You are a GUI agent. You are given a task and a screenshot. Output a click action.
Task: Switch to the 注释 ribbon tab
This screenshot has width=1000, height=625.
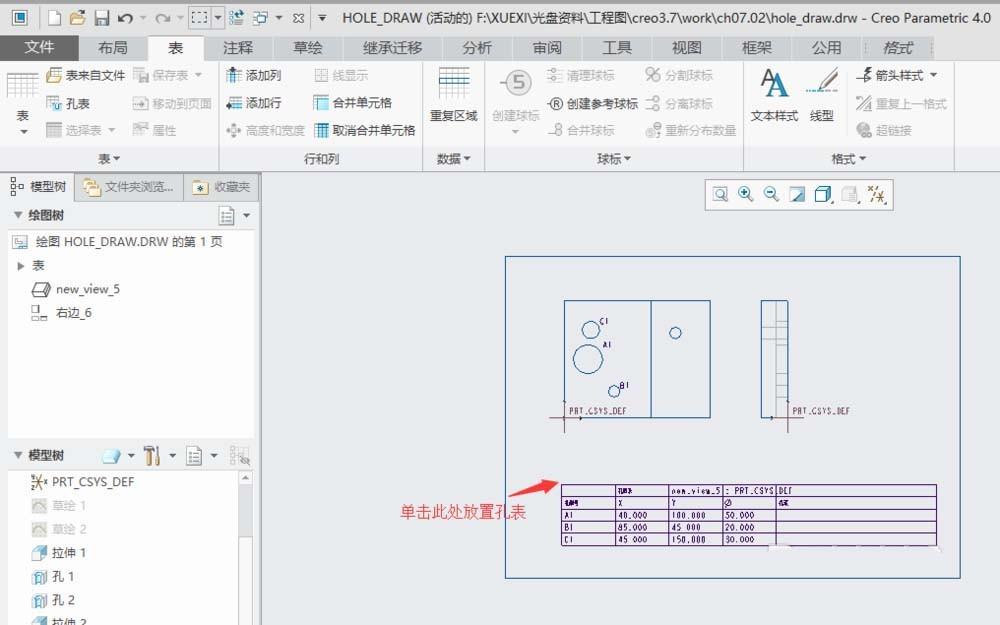coord(236,46)
